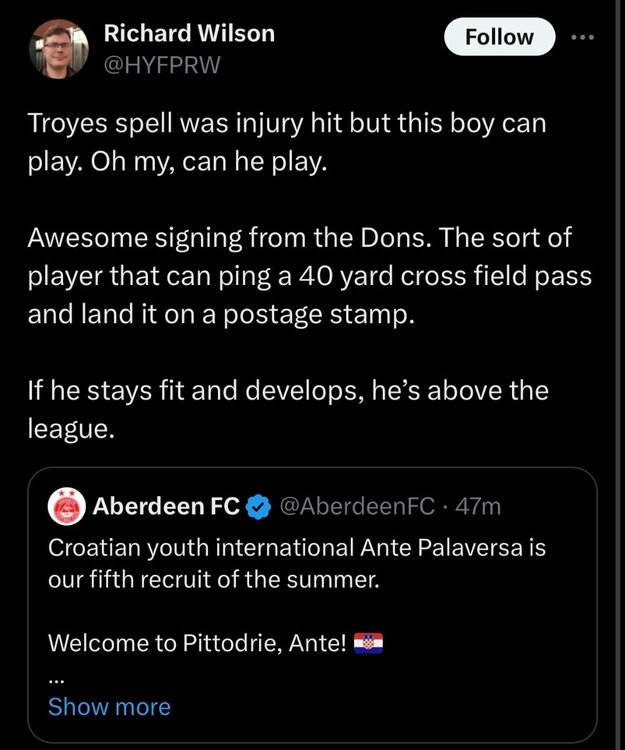Follow Richard Wilson with the Follow button
Screen dimensions: 625x750
point(499,38)
